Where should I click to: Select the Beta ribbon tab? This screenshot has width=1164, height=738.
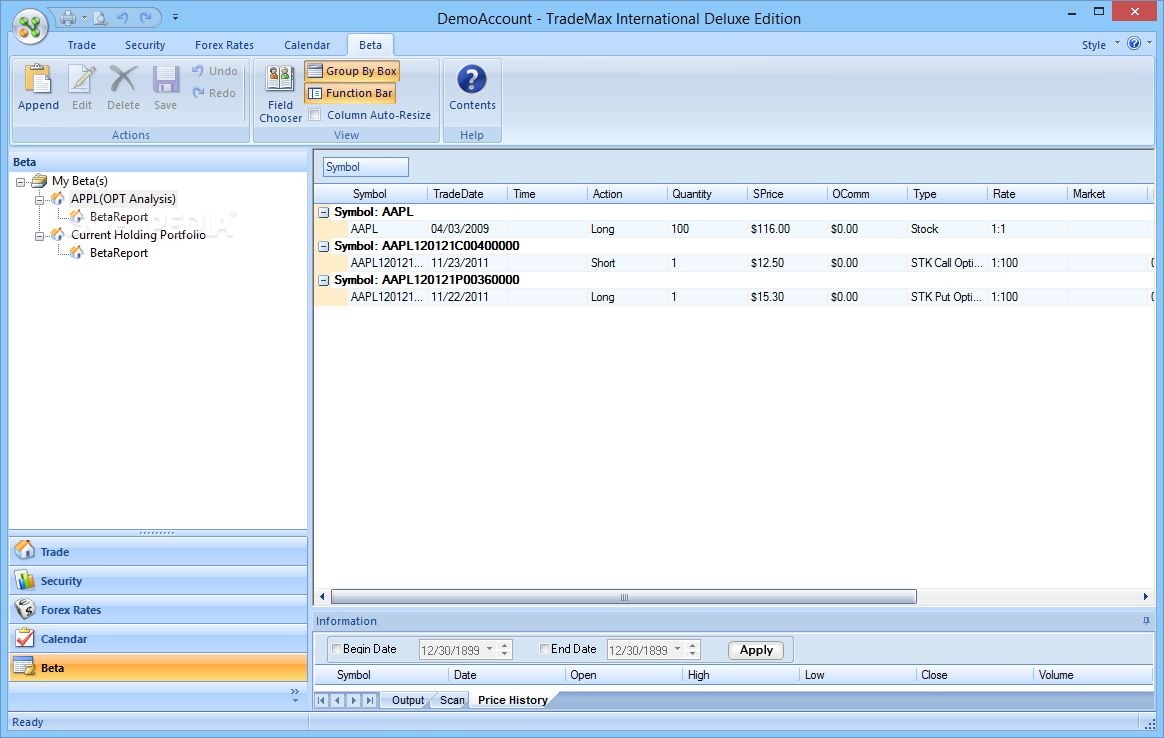coord(370,45)
